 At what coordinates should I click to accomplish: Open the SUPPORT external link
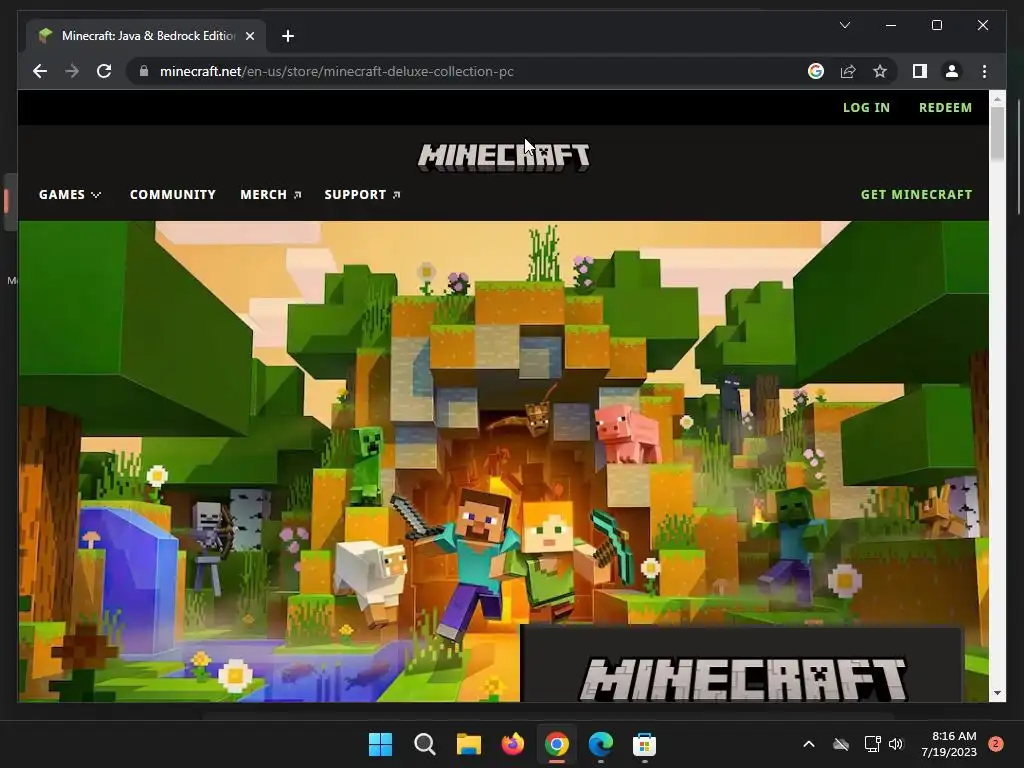coord(362,195)
